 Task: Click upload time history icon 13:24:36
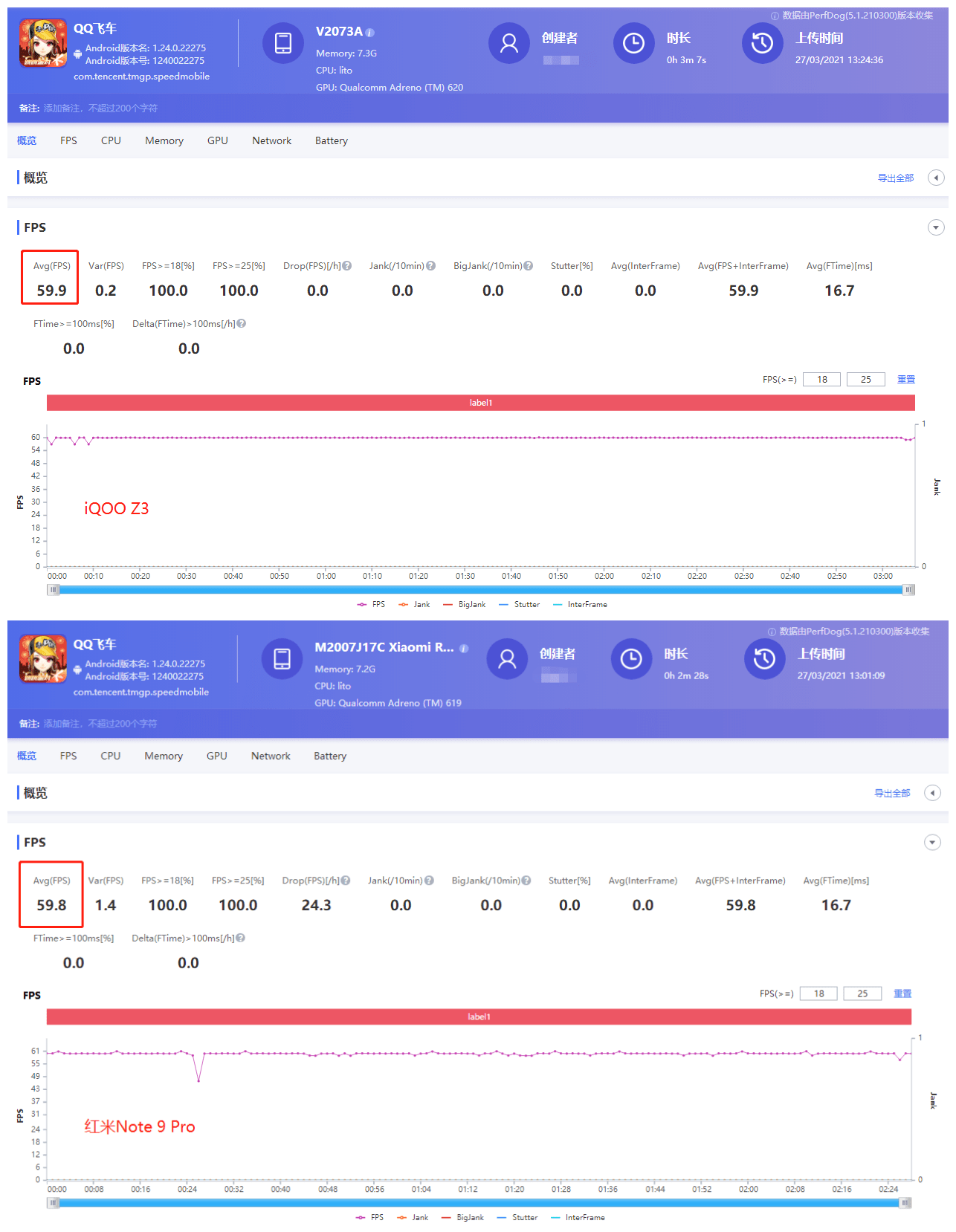pos(763,43)
